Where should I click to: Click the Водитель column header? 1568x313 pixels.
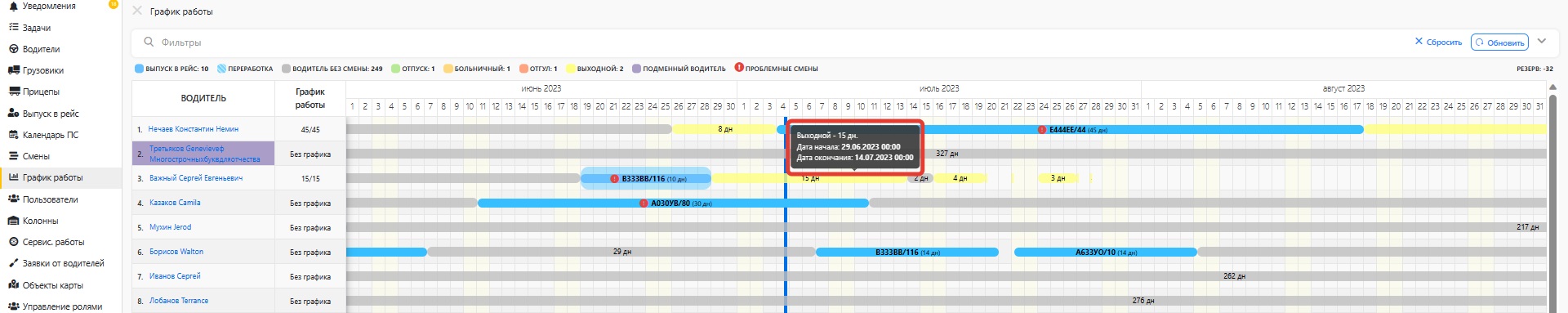coord(203,98)
